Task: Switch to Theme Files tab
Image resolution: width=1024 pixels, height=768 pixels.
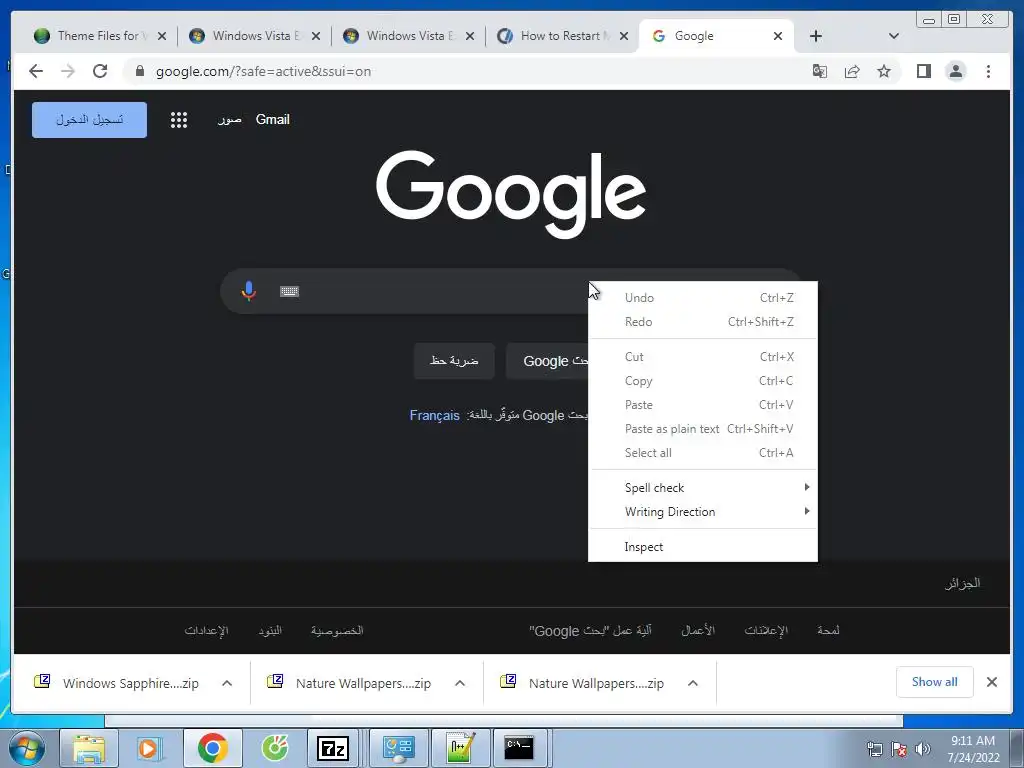Action: click(x=98, y=36)
